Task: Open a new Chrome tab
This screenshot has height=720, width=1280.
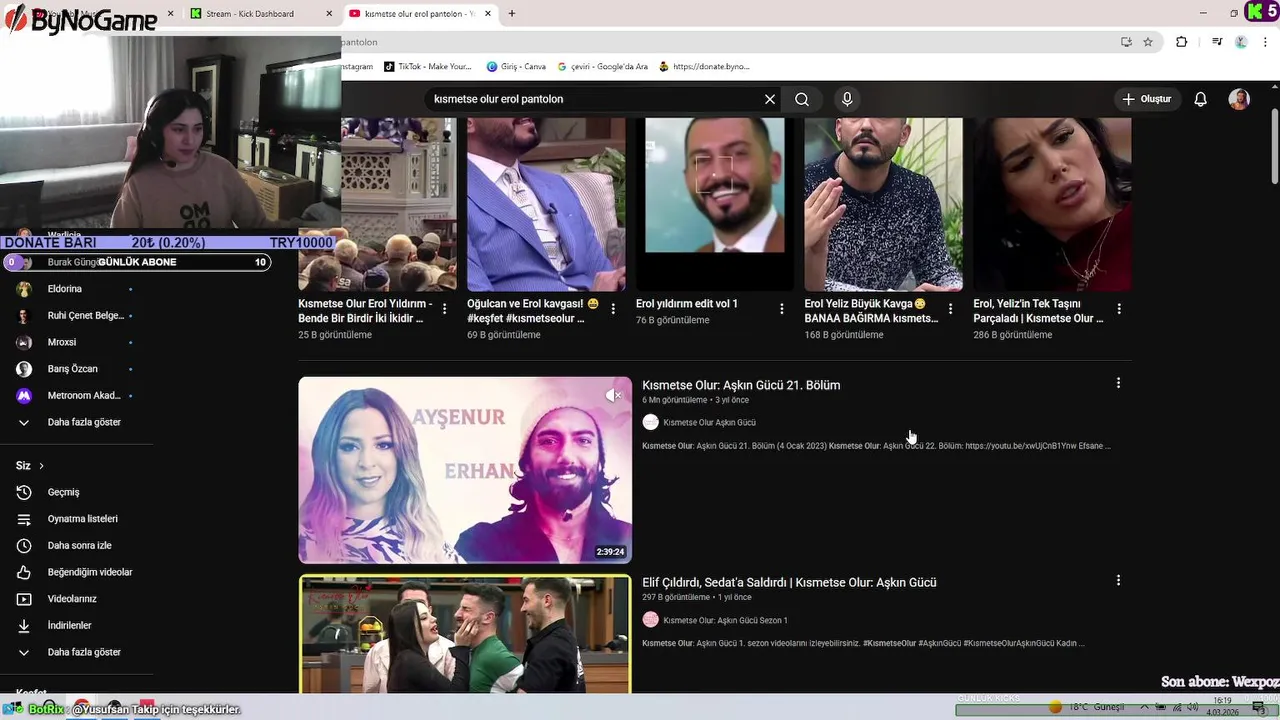Action: pos(512,14)
